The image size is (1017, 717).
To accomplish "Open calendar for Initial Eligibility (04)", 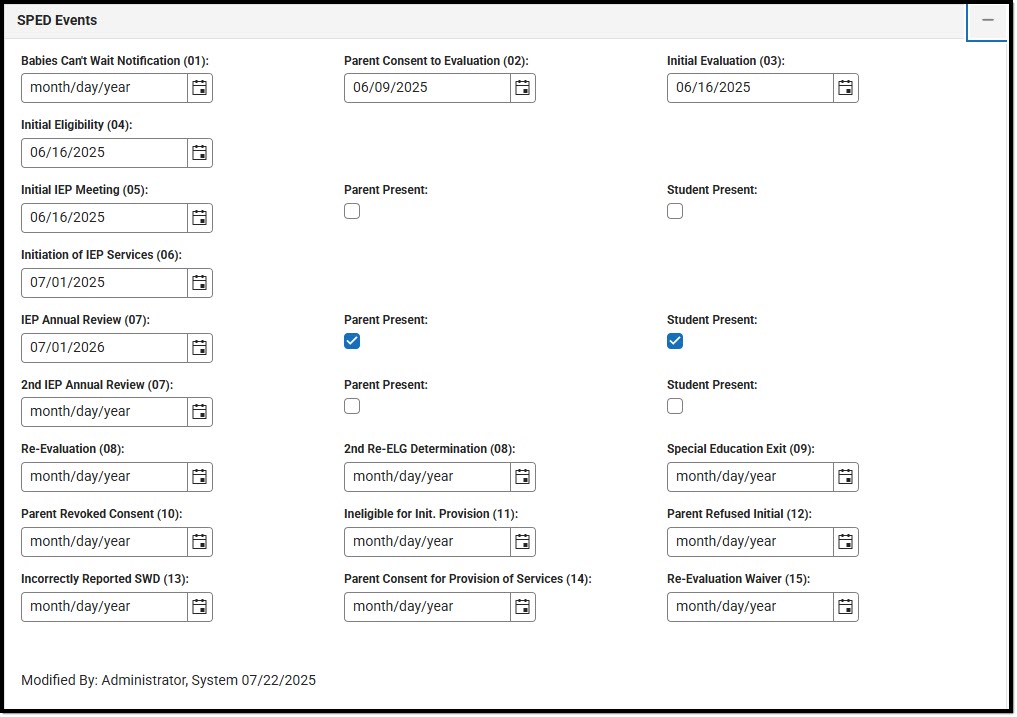I will coord(200,152).
